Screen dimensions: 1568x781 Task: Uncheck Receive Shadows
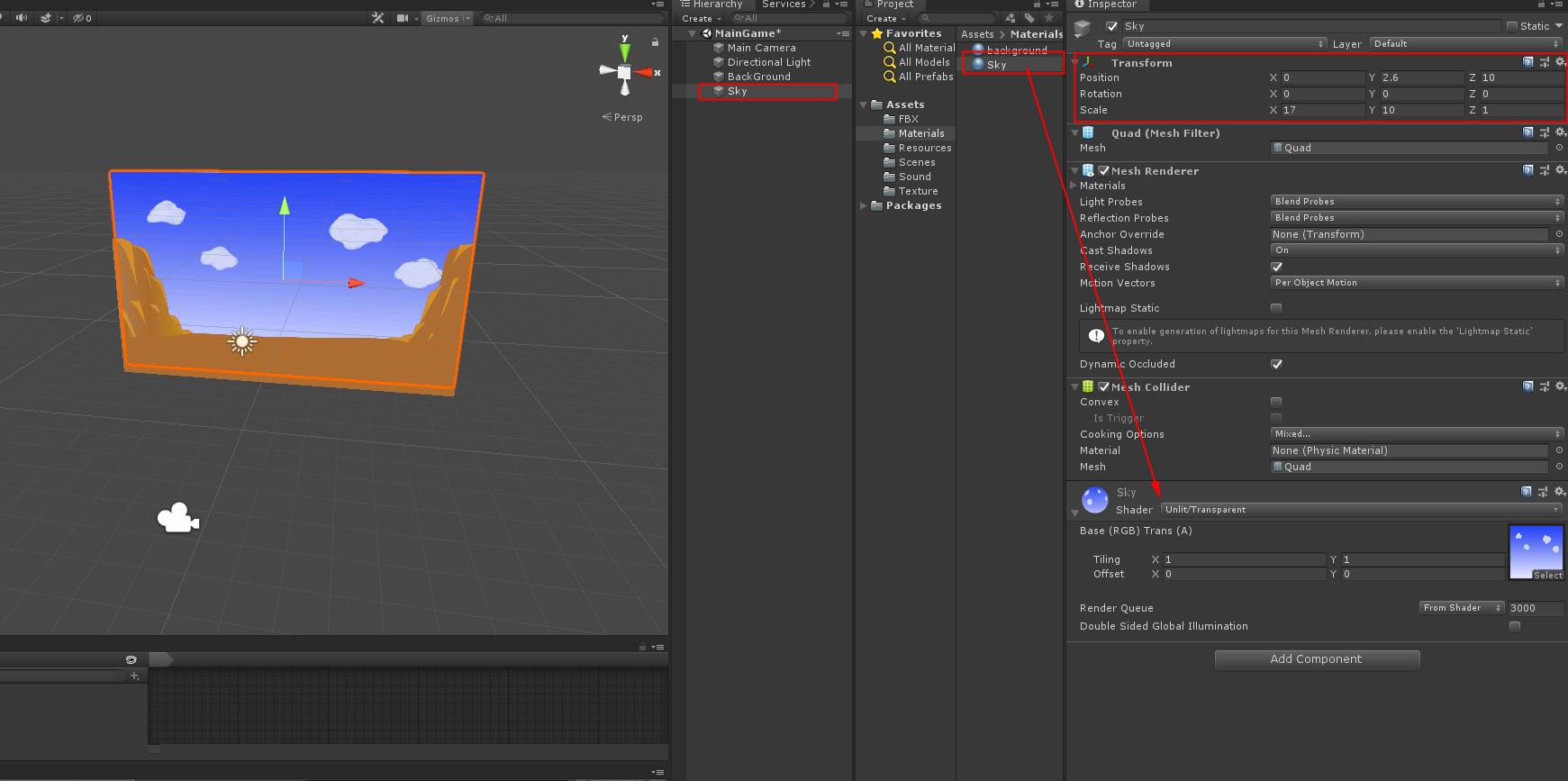point(1276,267)
